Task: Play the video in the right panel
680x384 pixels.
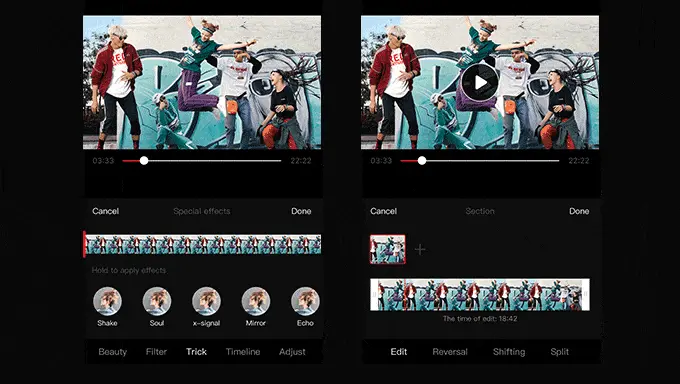Action: tap(480, 82)
